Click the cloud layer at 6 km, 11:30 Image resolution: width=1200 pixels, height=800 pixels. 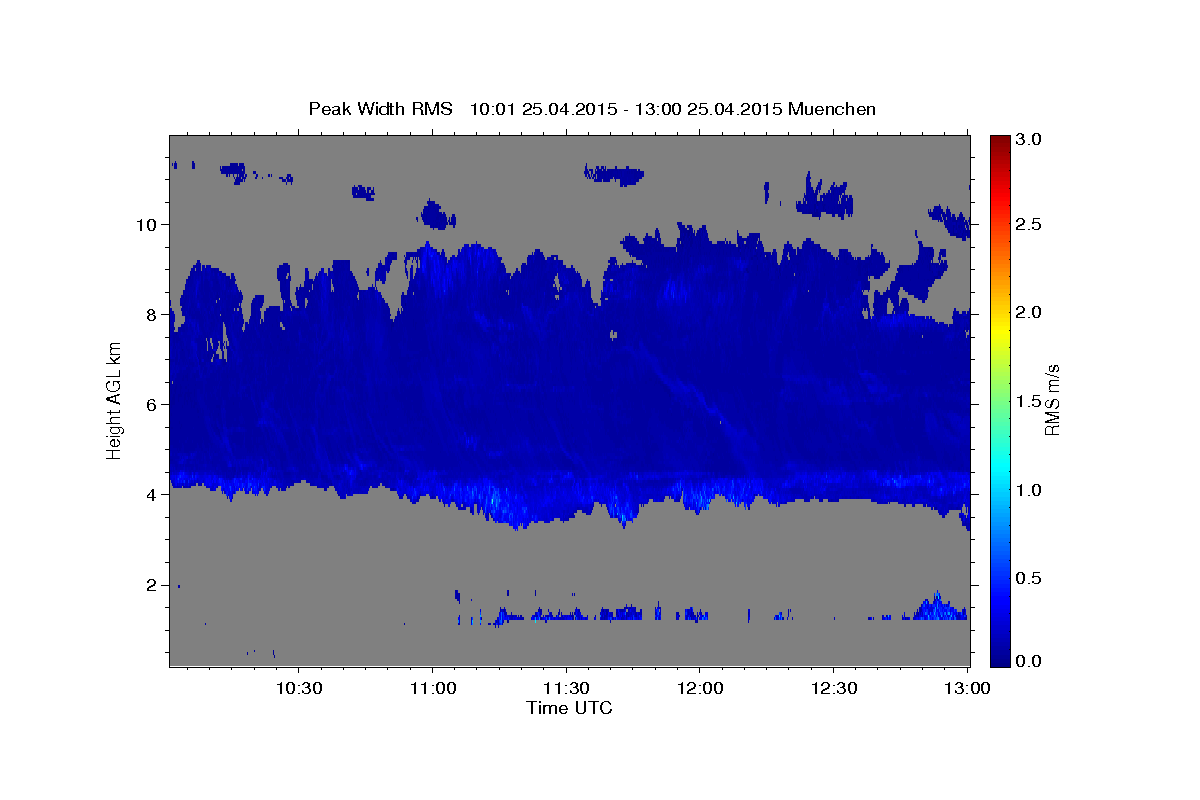point(566,404)
